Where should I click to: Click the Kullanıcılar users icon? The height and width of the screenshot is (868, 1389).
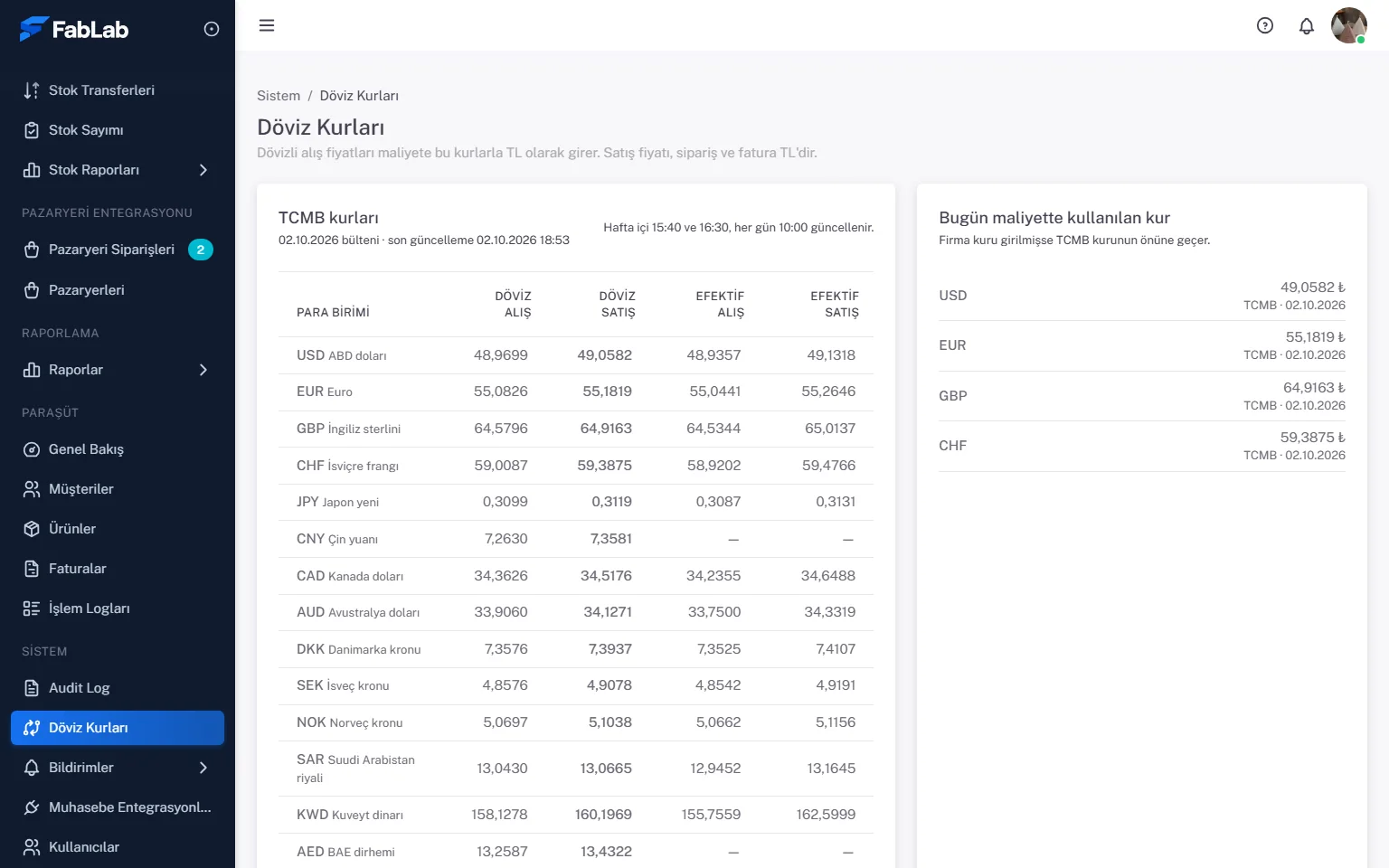coord(32,847)
